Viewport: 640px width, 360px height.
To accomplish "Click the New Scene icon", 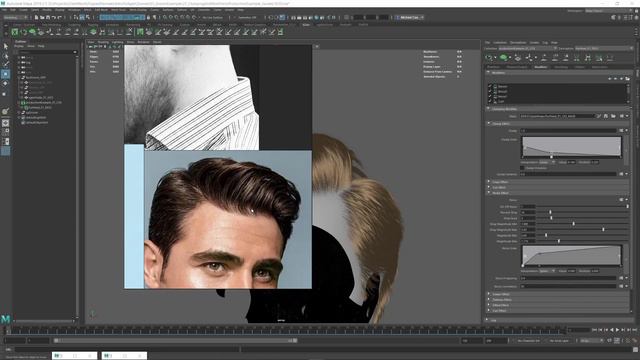I will point(37,18).
